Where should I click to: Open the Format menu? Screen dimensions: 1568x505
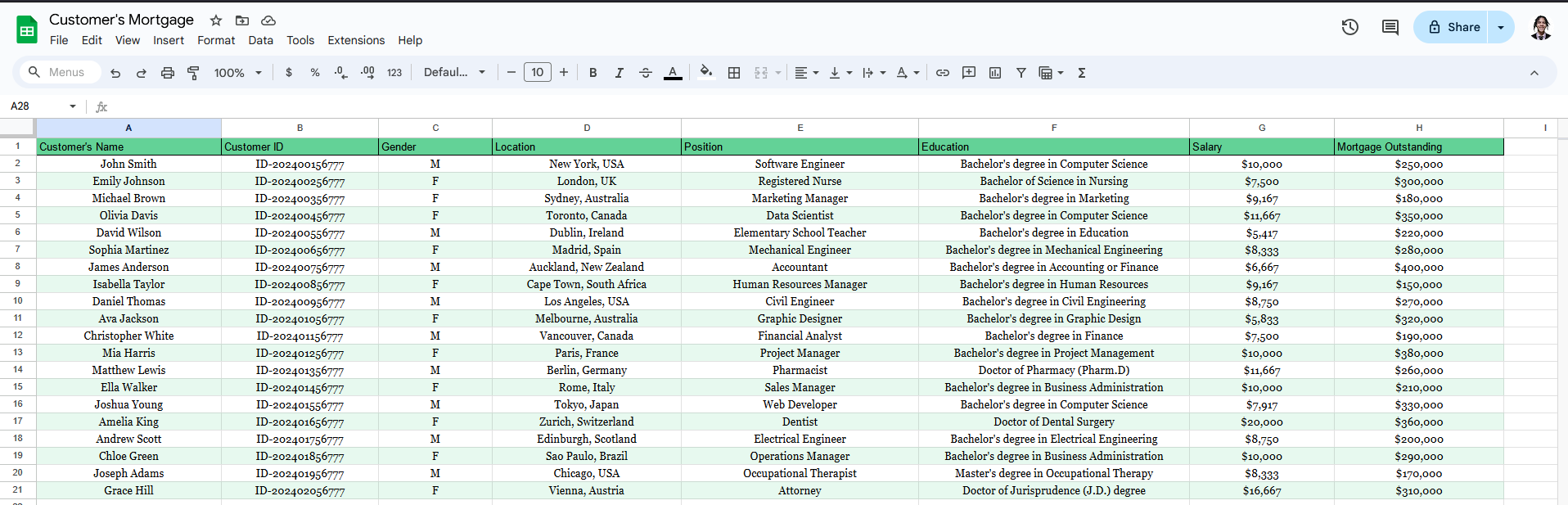pos(216,40)
